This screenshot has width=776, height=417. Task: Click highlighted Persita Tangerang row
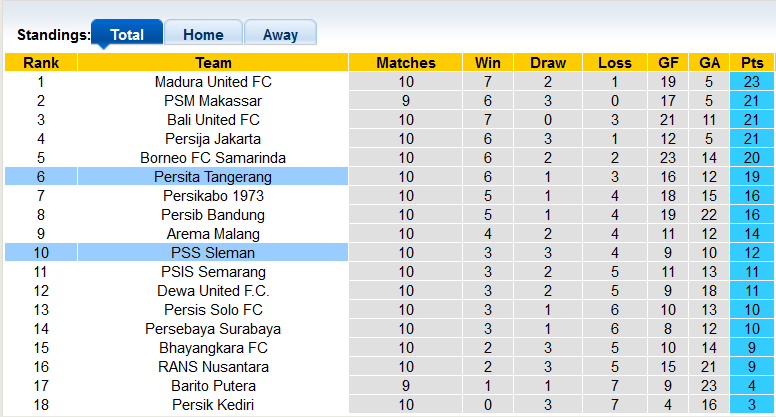click(x=213, y=177)
